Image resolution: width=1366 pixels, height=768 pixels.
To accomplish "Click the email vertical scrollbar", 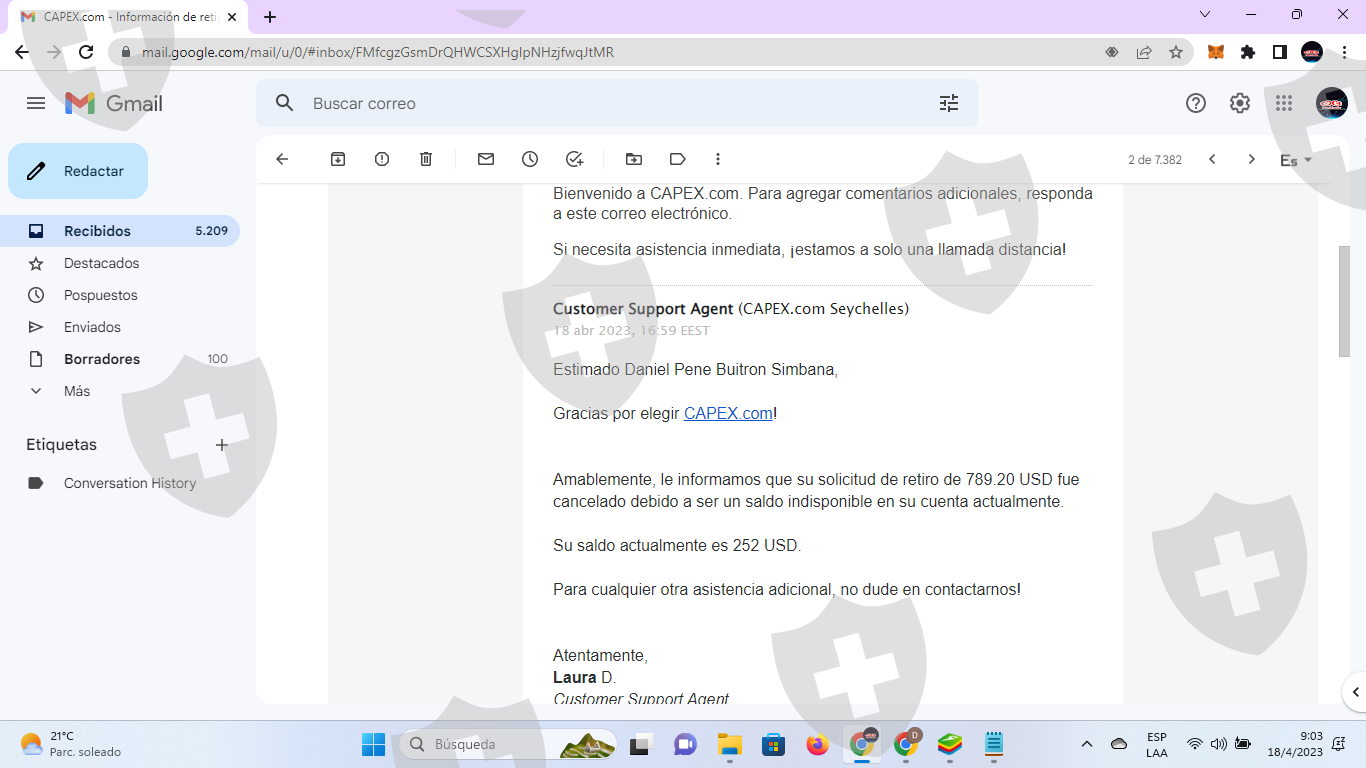I will tap(1344, 300).
